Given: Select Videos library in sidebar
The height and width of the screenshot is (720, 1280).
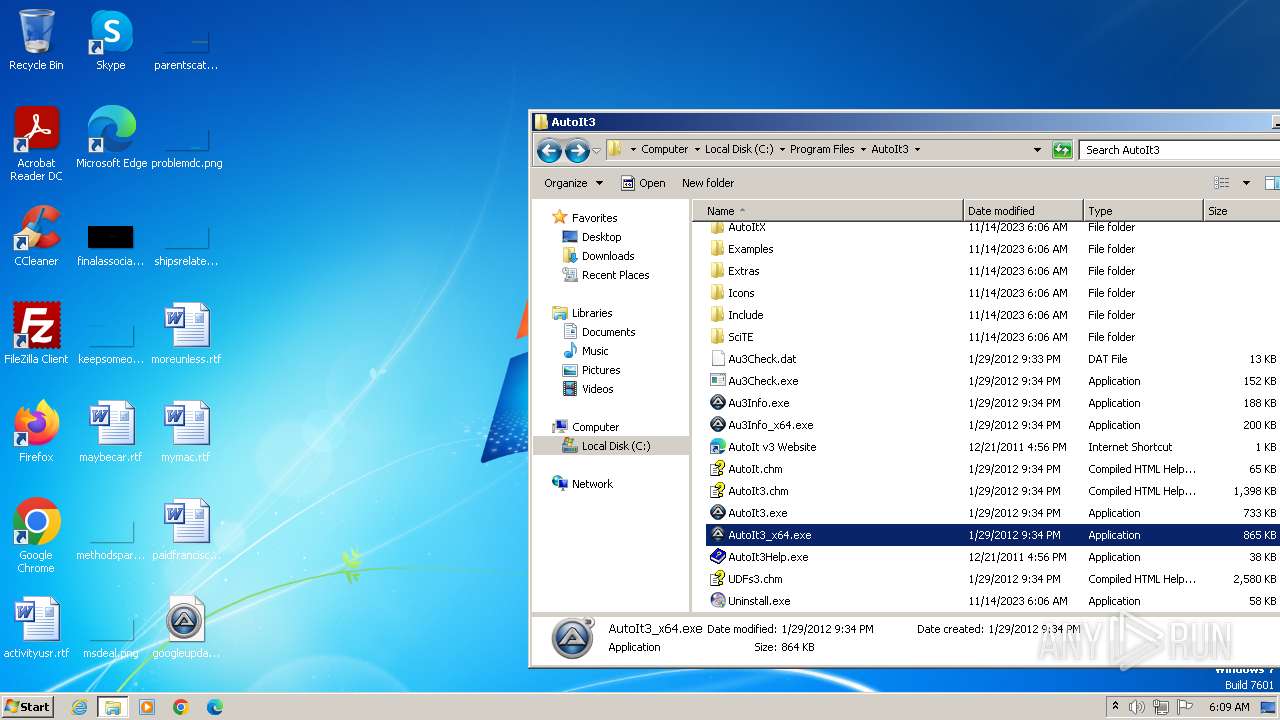Looking at the screenshot, I should click(588, 389).
